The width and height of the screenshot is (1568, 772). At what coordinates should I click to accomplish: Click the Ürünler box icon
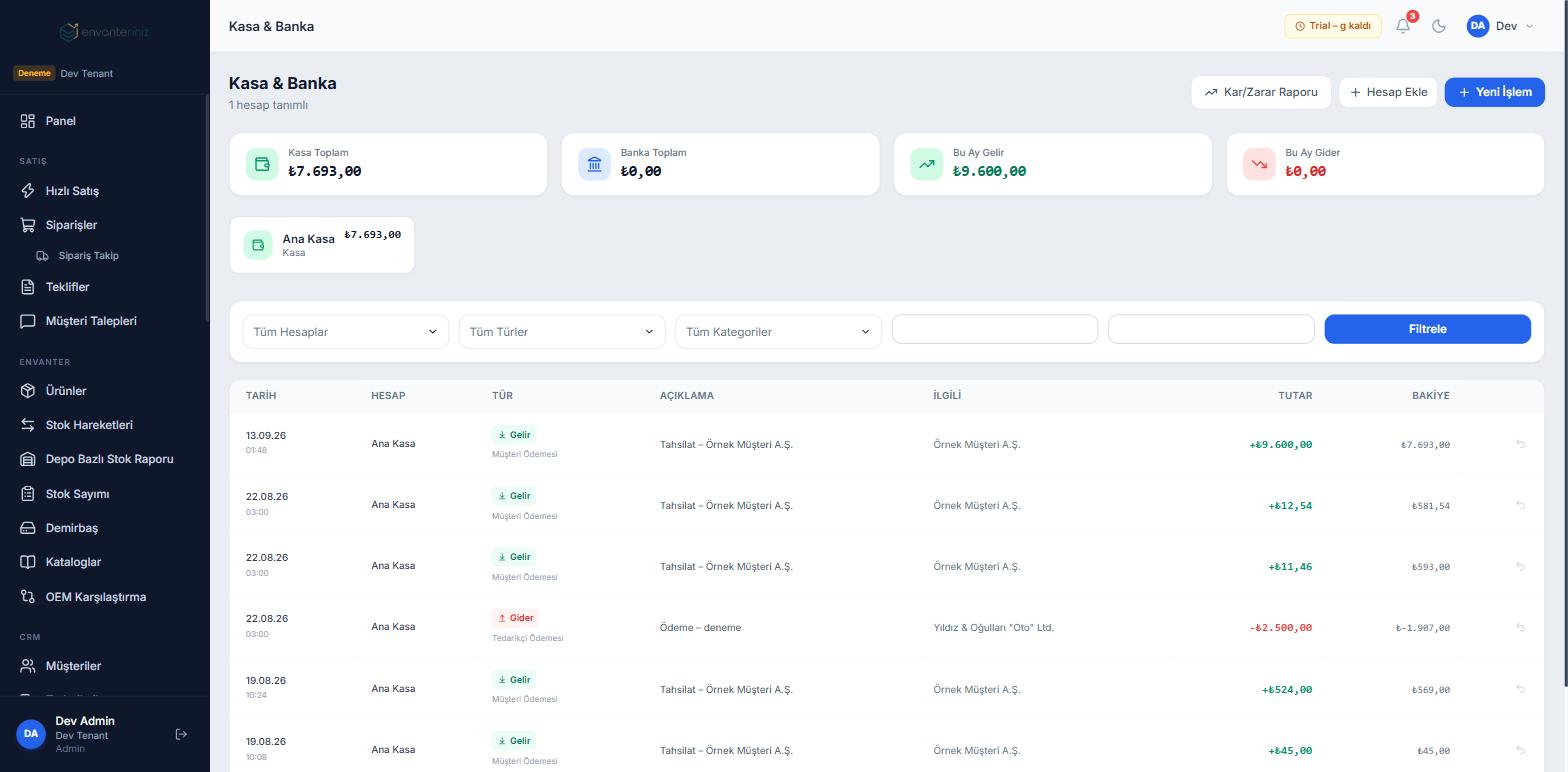coord(28,391)
